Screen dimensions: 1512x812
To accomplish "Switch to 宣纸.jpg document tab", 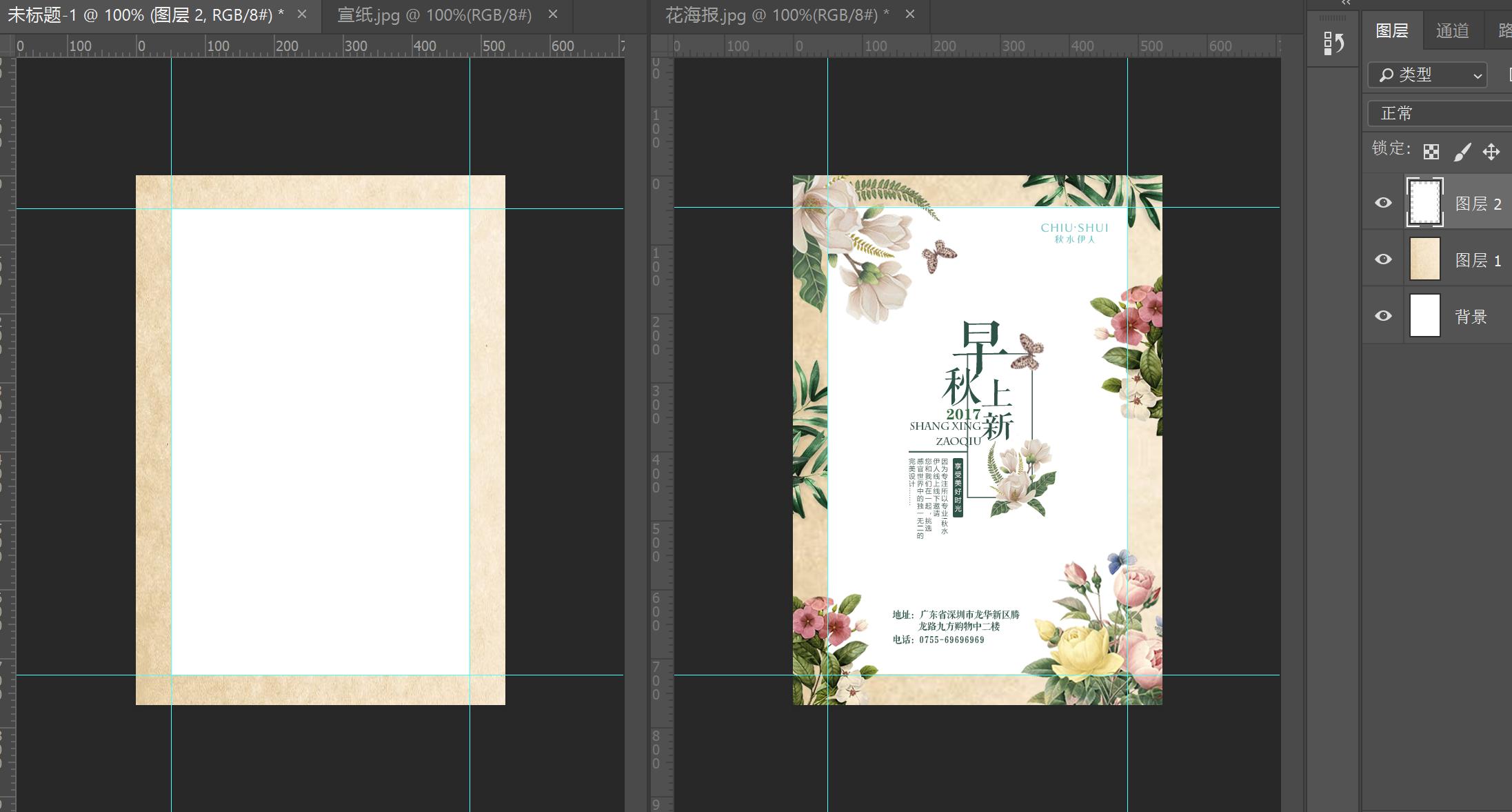I will (x=434, y=15).
